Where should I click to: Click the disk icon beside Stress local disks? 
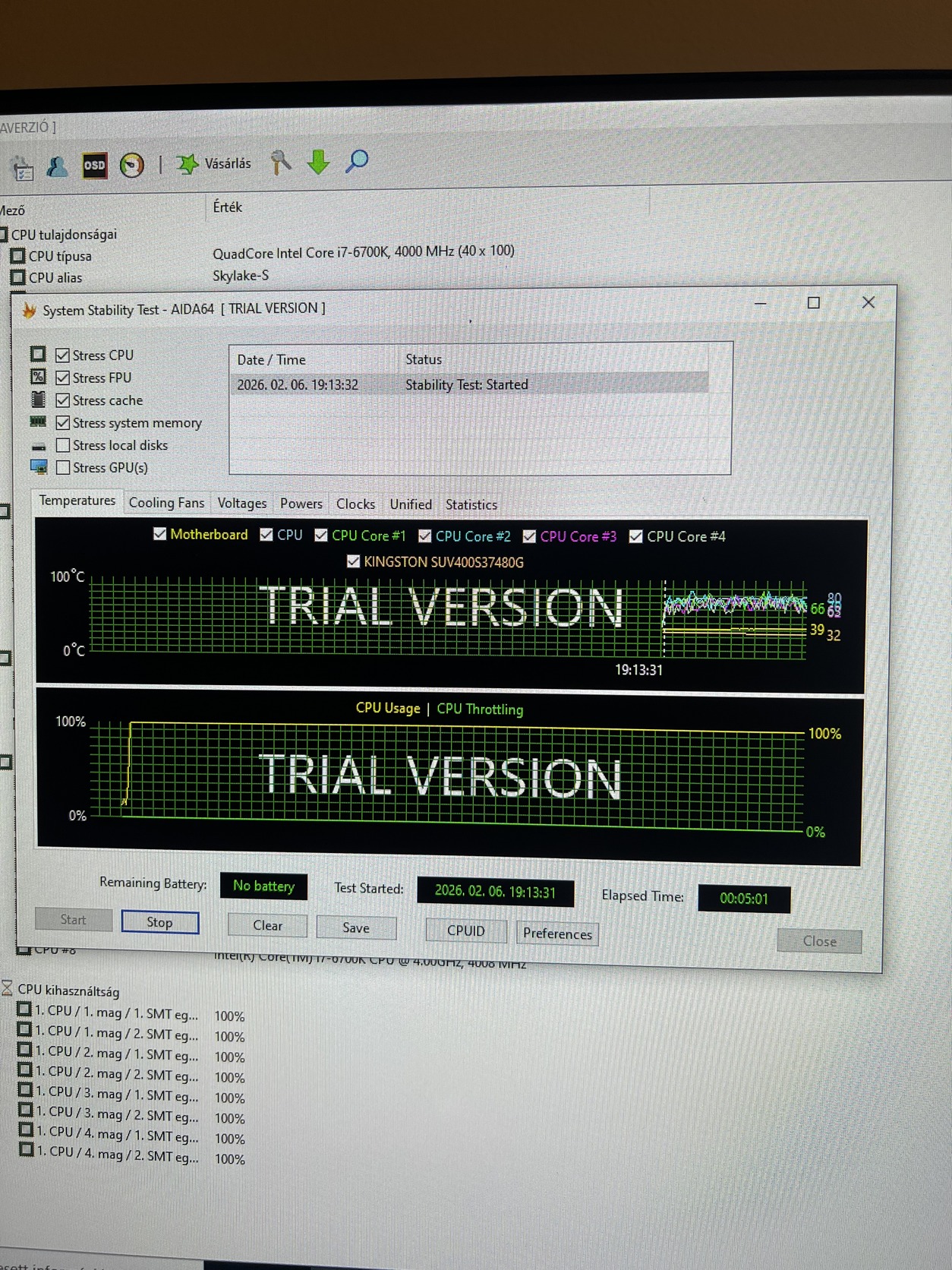click(39, 446)
